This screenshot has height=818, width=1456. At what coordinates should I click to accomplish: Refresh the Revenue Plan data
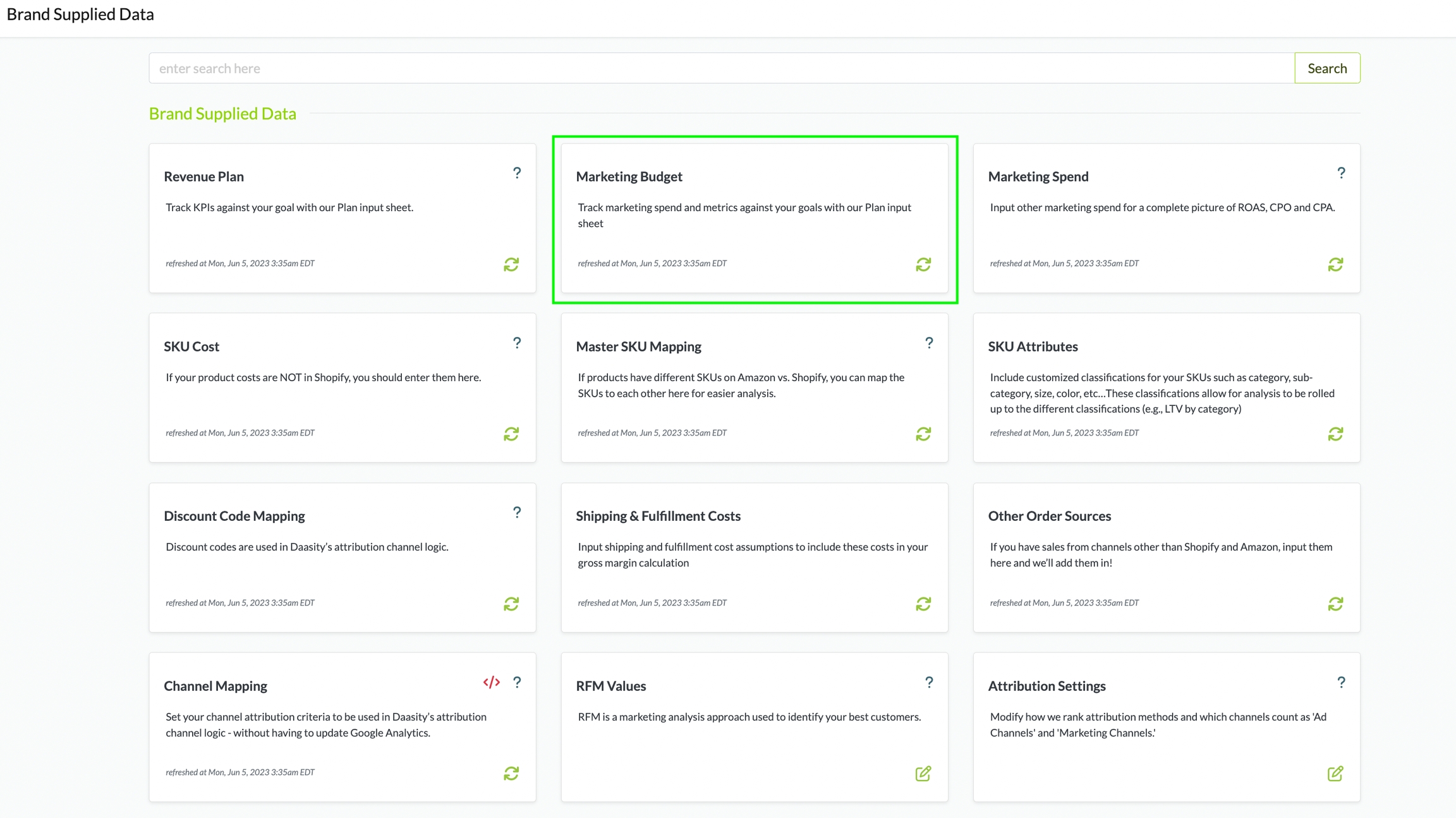point(511,264)
